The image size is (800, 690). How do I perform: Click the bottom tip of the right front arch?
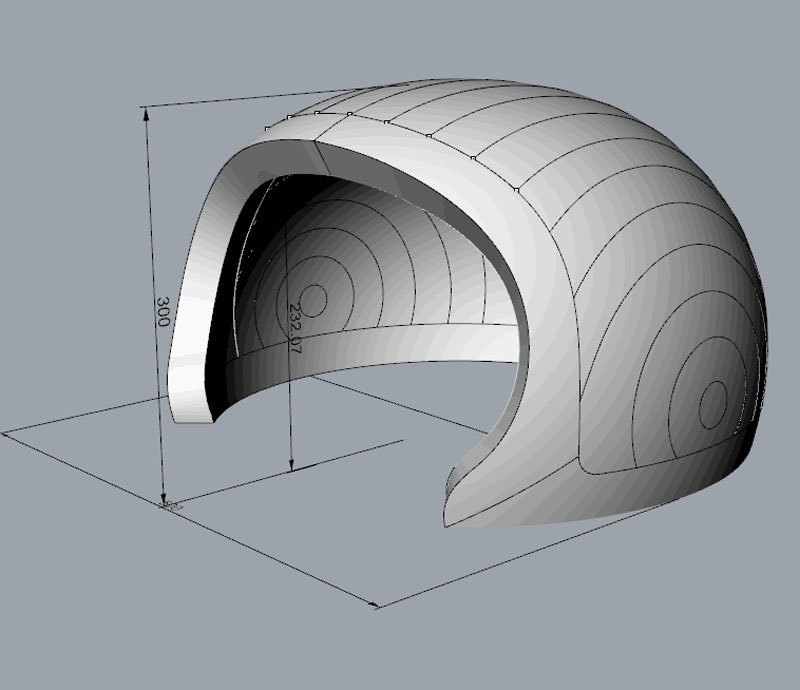coord(447,520)
